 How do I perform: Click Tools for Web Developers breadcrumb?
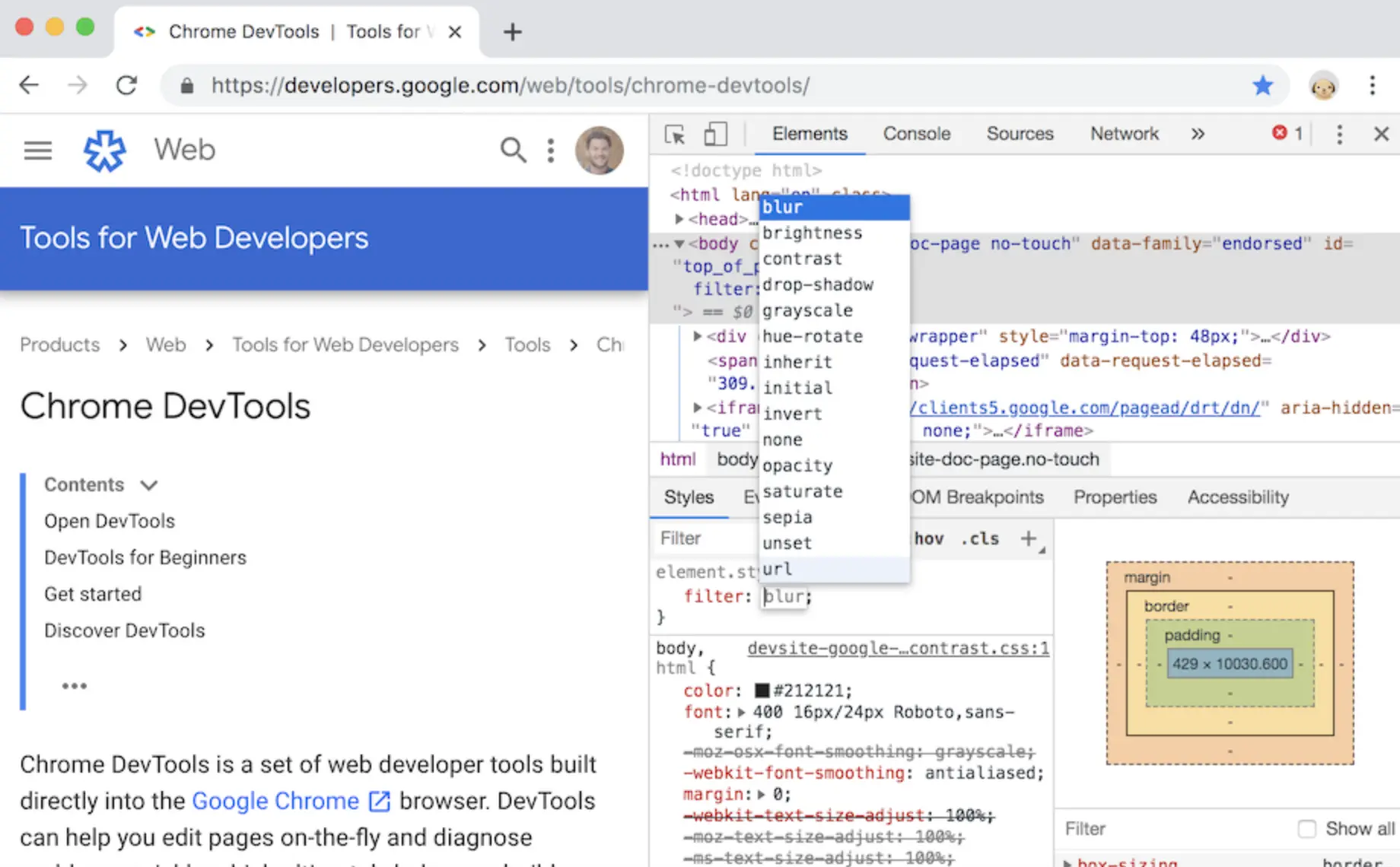click(x=345, y=345)
